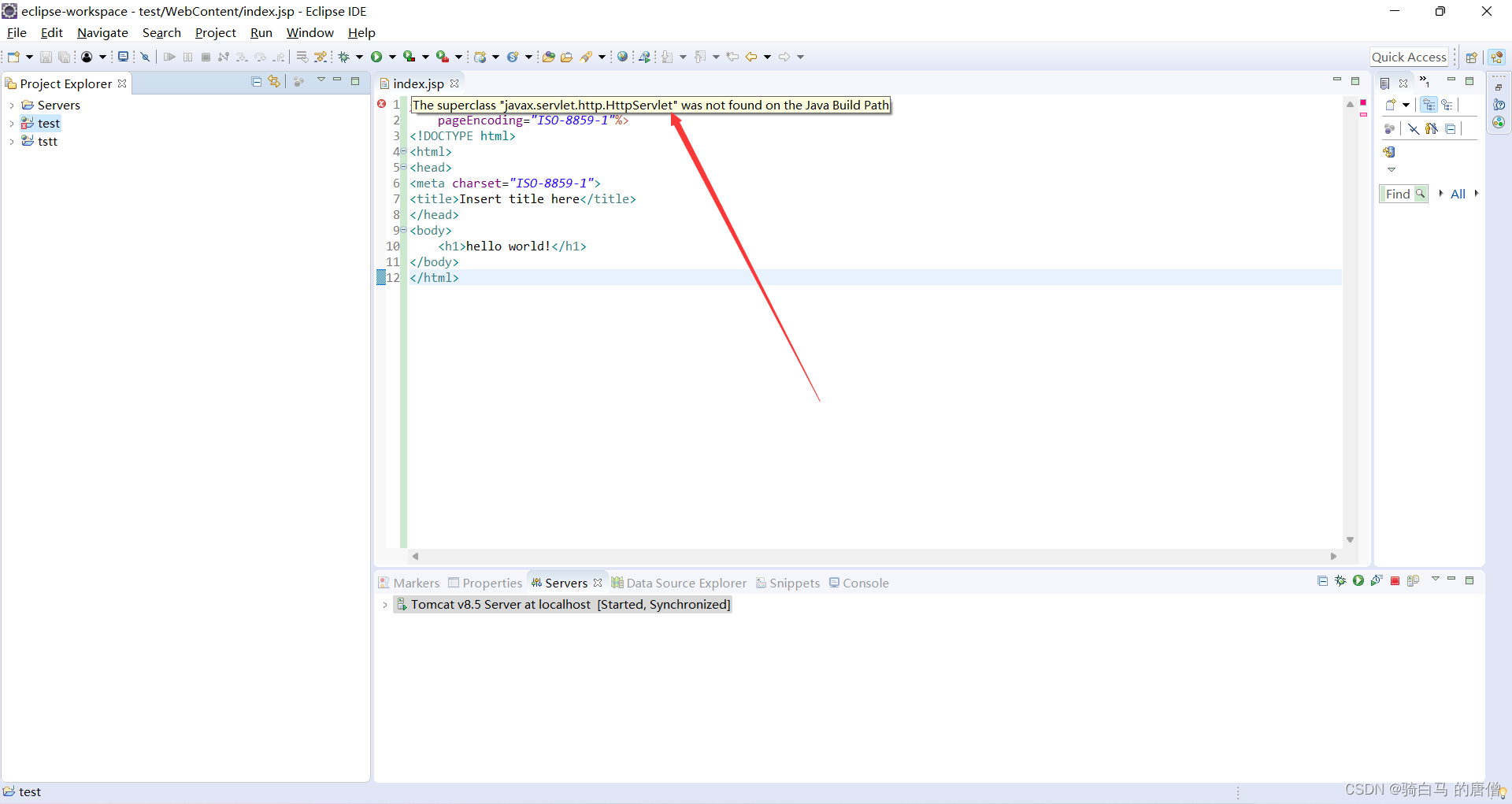Image resolution: width=1512 pixels, height=804 pixels.
Task: Click the Open Web Browser globe icon
Action: coord(623,57)
